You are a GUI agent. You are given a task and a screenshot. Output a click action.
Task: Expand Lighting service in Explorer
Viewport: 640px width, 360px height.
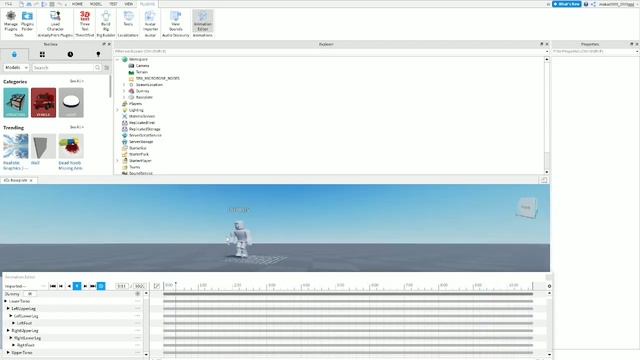tap(118, 110)
